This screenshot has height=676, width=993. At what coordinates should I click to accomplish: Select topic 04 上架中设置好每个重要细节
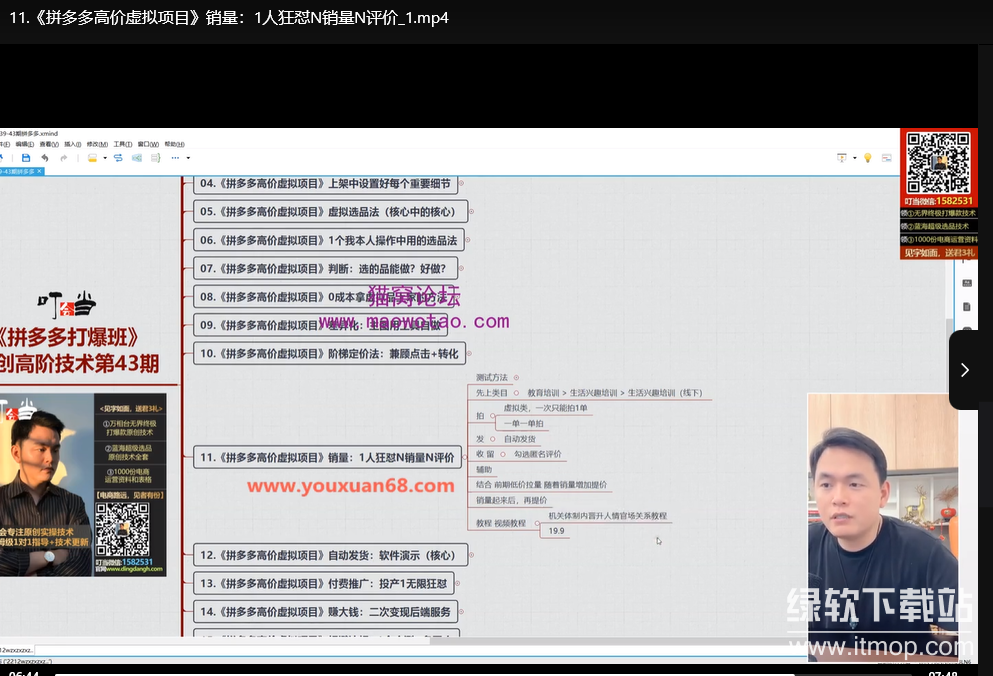[325, 184]
